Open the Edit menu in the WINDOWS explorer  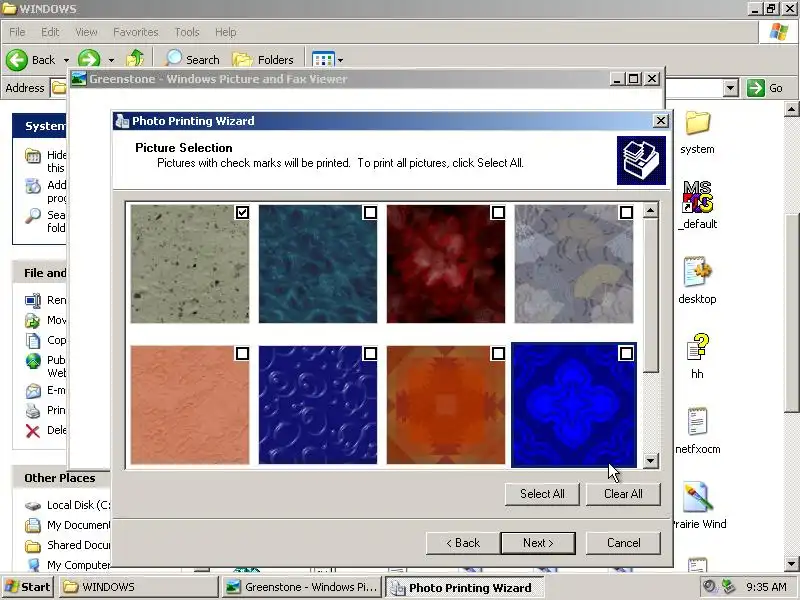tap(50, 32)
